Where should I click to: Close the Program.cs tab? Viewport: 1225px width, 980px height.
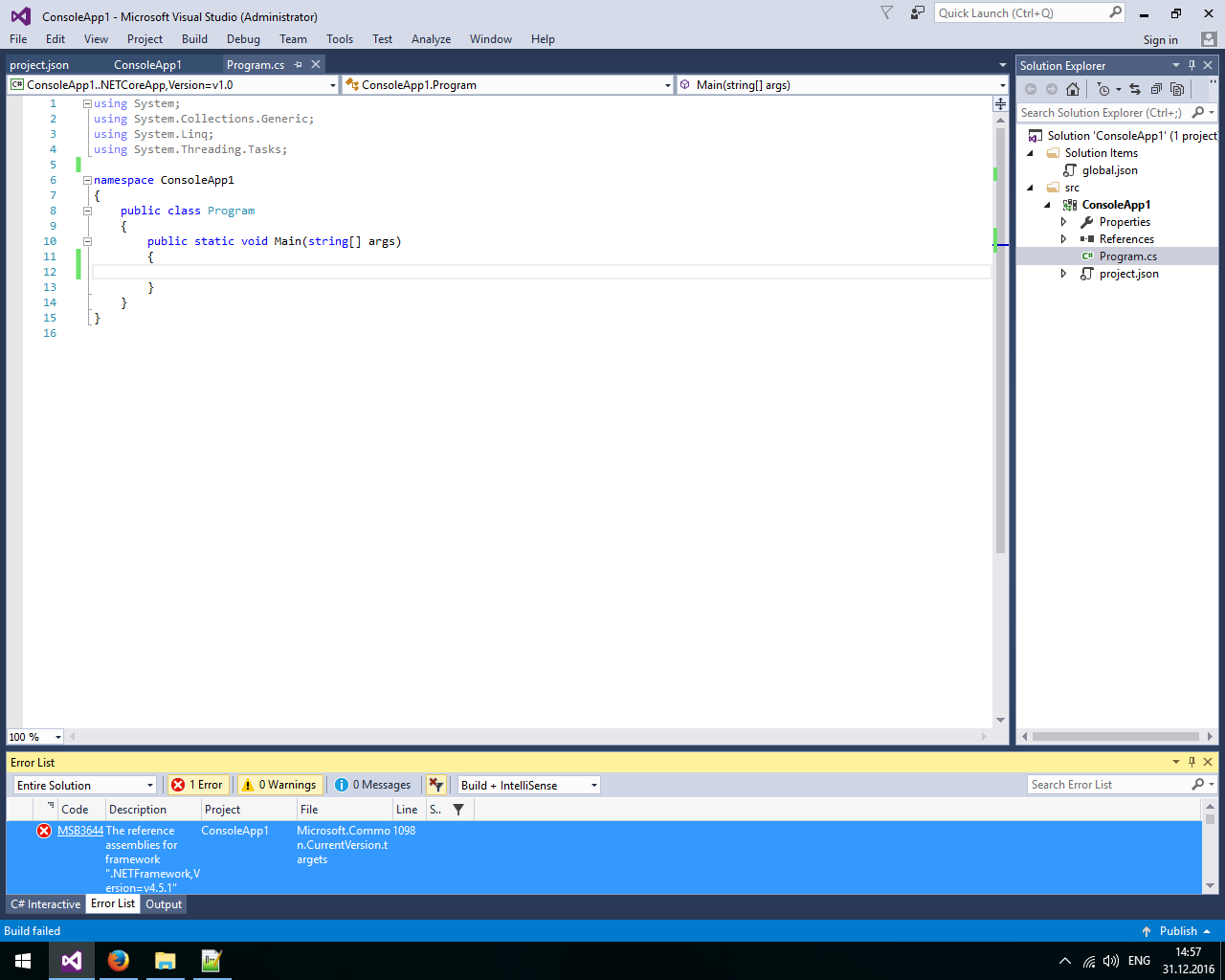(x=316, y=64)
